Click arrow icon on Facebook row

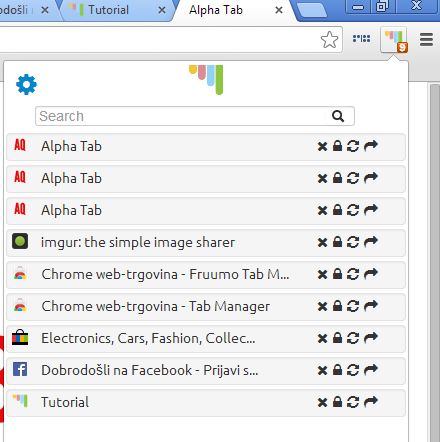point(371,369)
